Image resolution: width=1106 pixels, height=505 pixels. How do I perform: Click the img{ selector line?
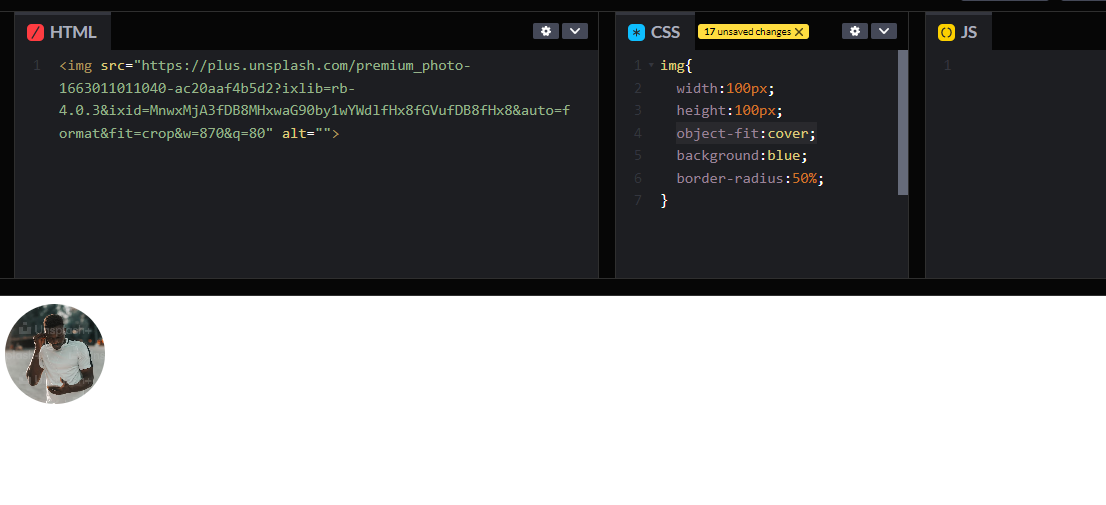[676, 66]
